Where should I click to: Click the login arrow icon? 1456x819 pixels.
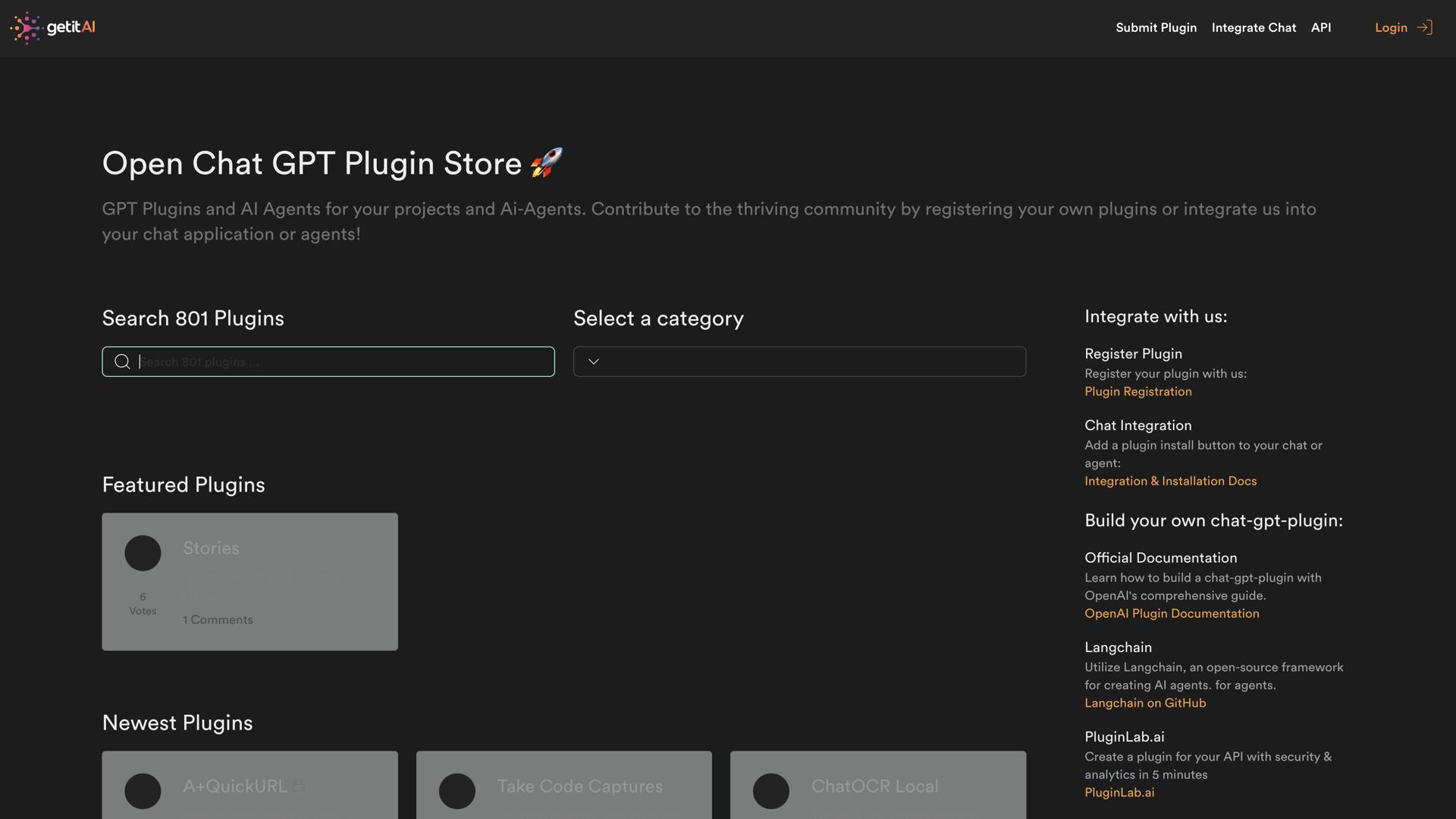click(1424, 28)
